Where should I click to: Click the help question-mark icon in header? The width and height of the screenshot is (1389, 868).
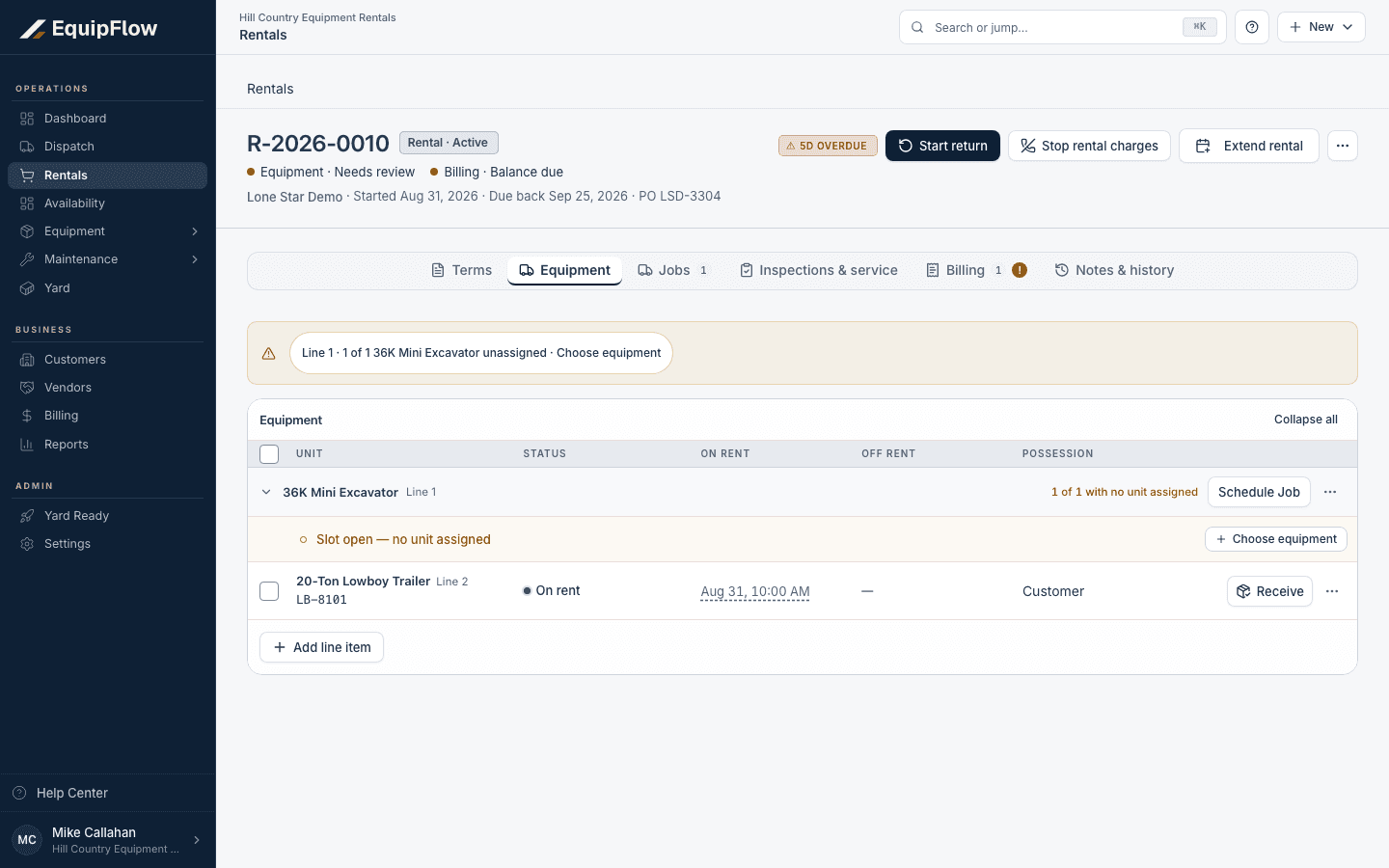[1252, 27]
